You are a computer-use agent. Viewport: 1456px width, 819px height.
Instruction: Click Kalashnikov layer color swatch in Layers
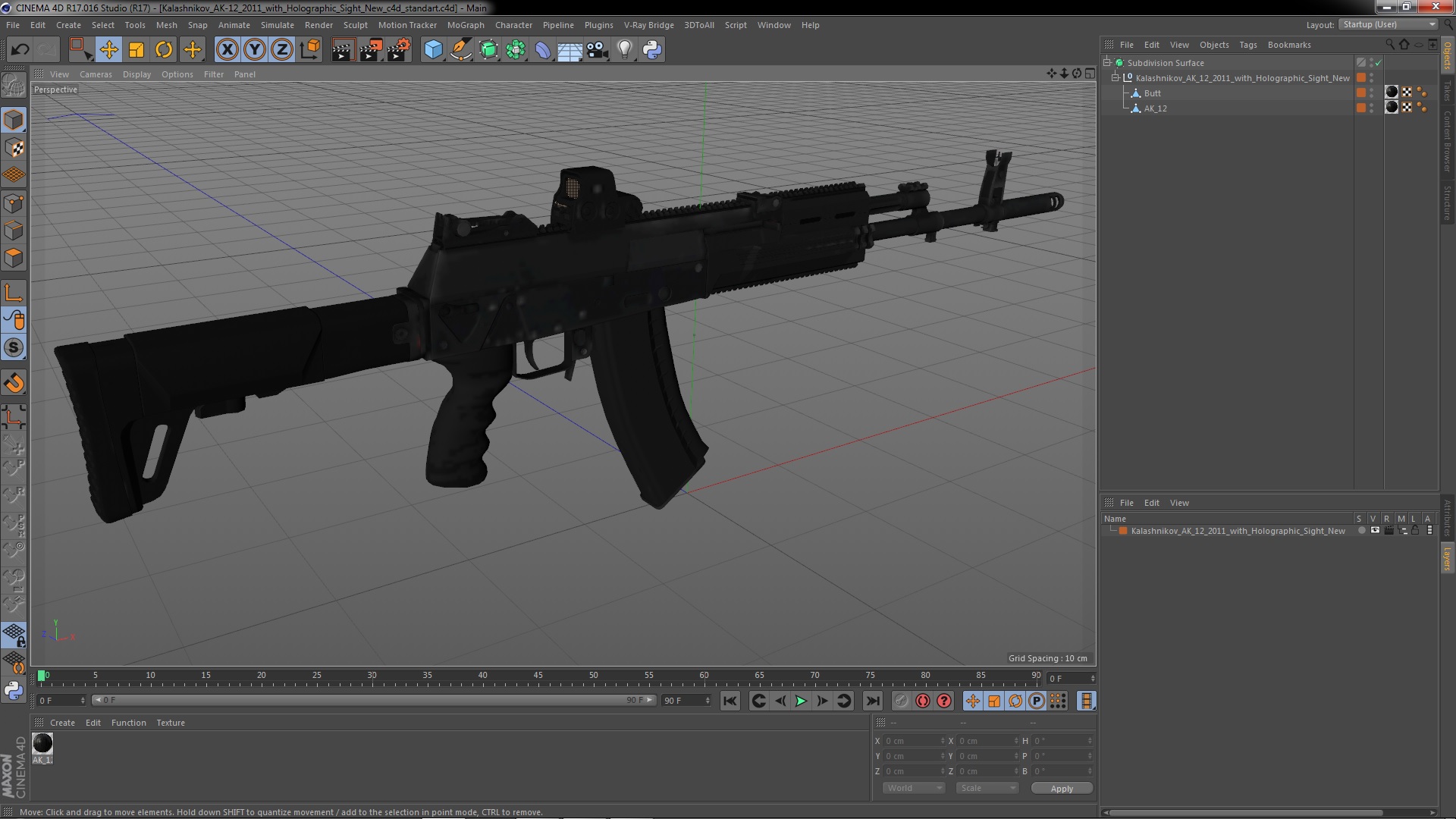pos(1123,531)
